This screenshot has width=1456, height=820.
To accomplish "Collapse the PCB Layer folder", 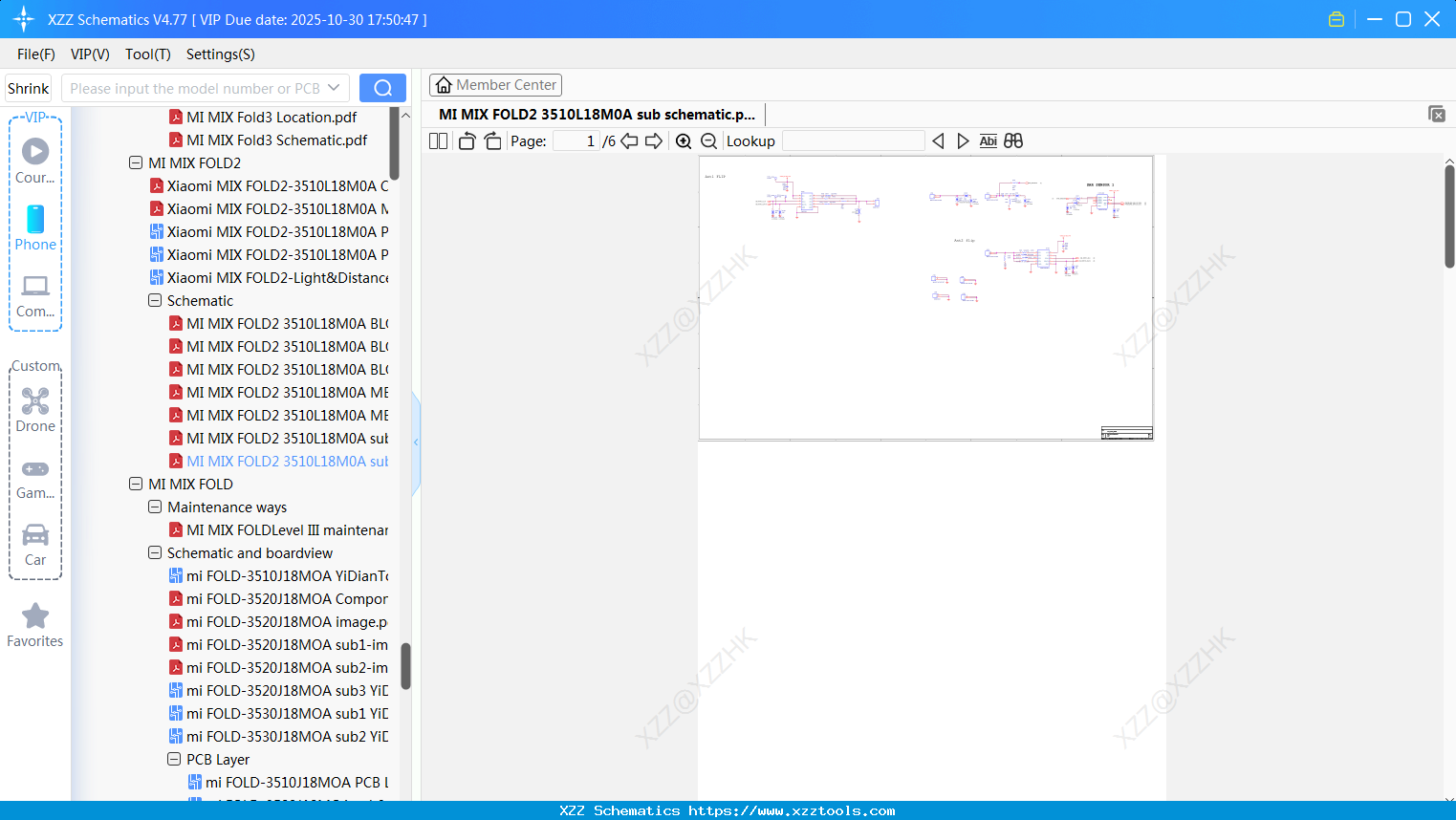I will point(174,759).
